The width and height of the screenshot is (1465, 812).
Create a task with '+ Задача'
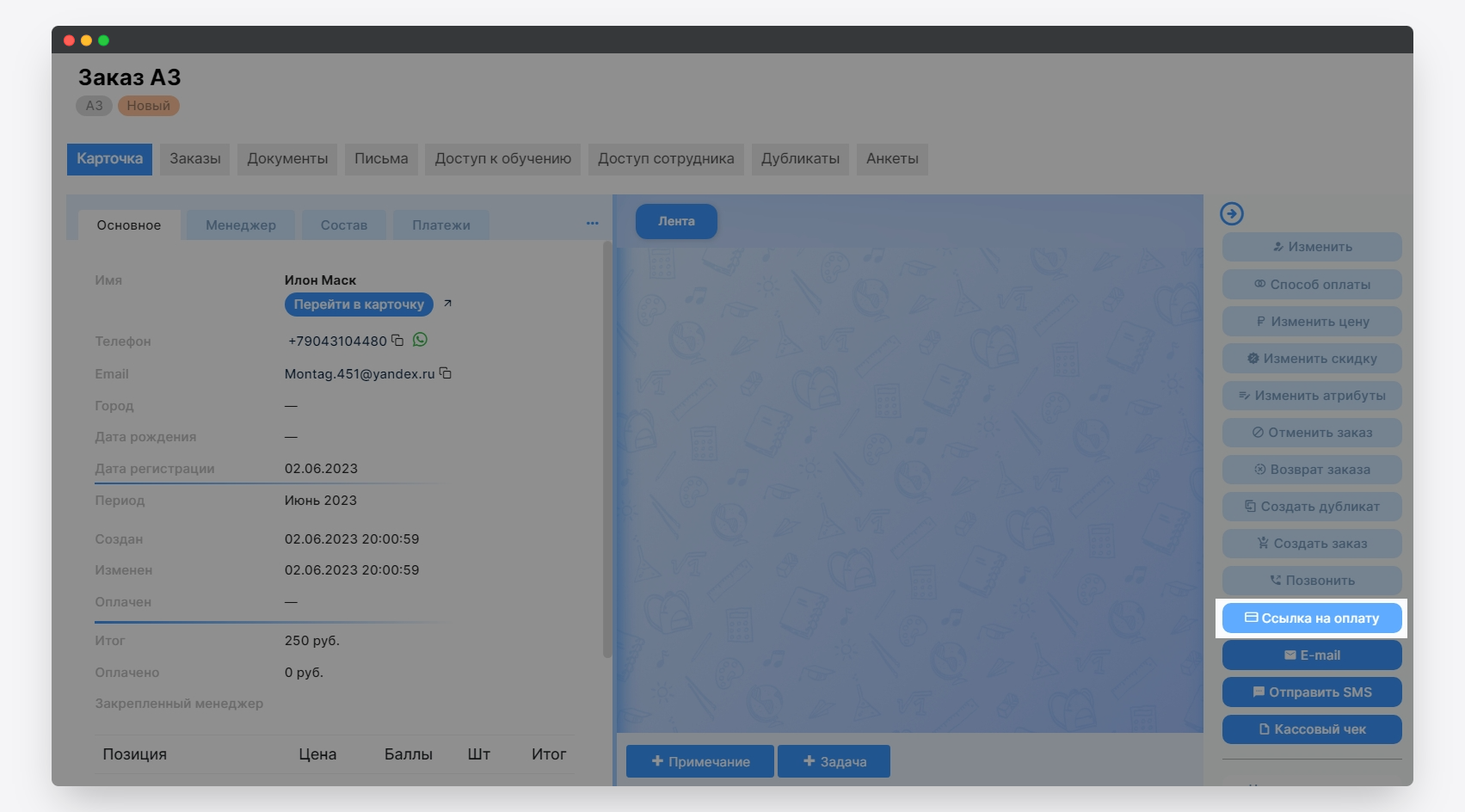click(x=834, y=762)
